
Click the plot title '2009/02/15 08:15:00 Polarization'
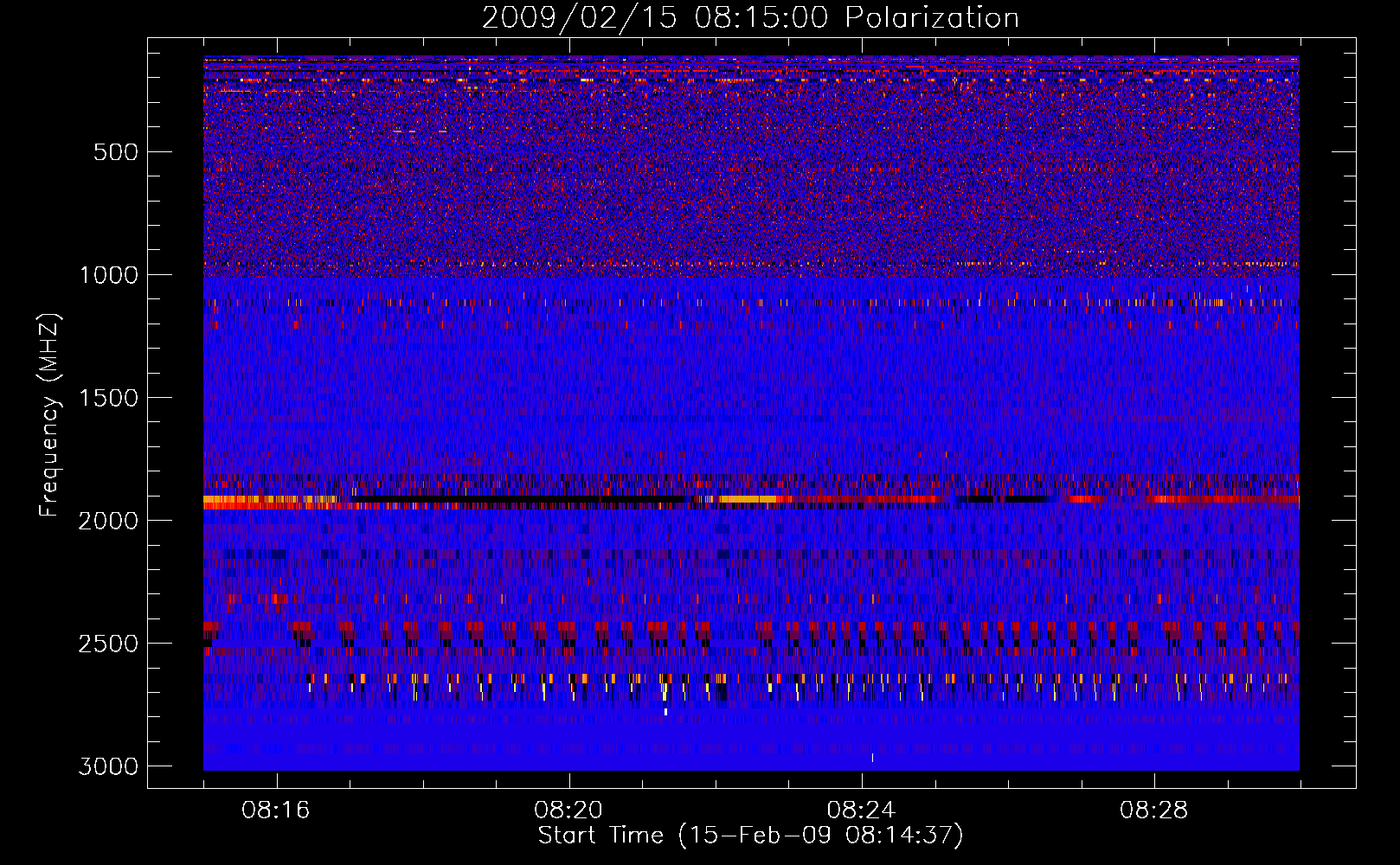[750, 18]
